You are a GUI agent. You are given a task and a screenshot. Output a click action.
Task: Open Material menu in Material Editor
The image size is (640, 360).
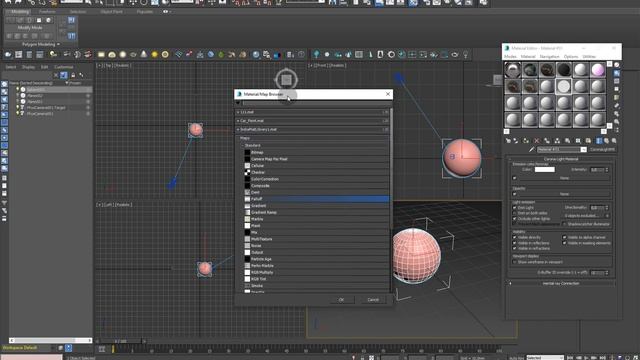(528, 57)
